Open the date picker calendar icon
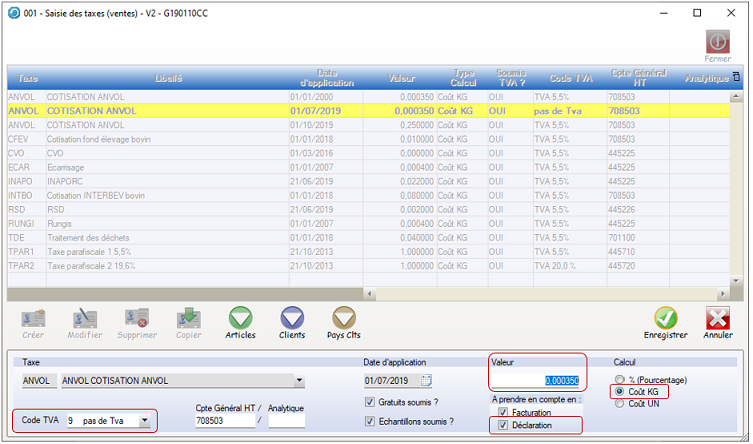 coord(427,381)
